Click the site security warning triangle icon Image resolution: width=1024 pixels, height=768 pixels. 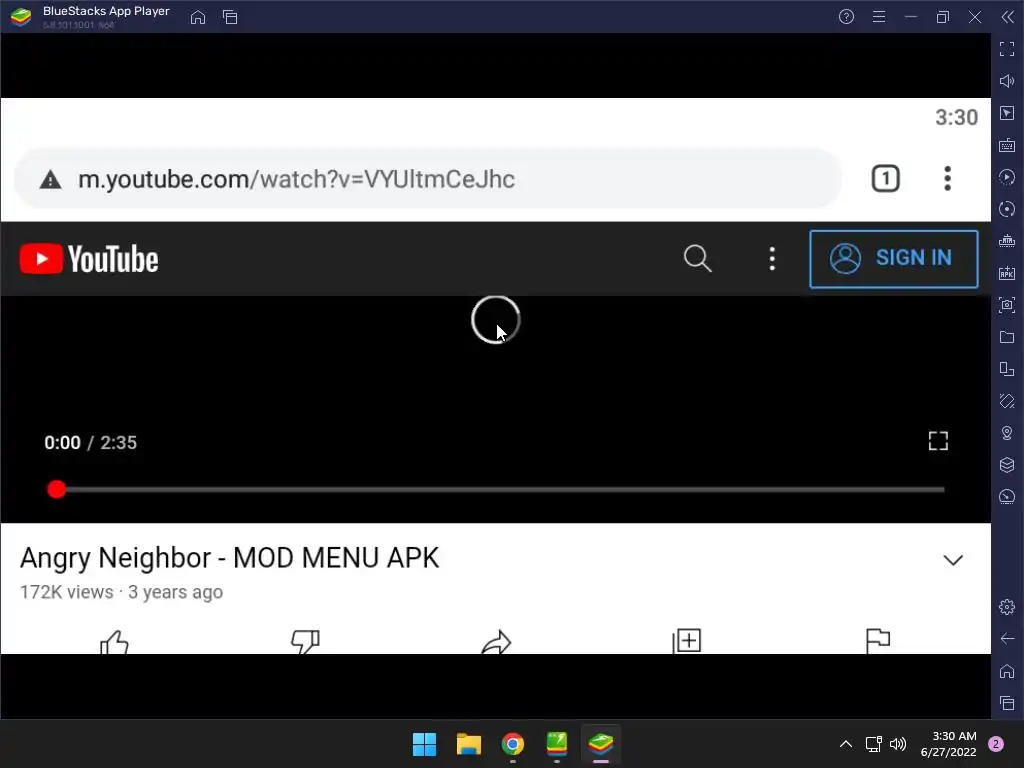coord(50,180)
